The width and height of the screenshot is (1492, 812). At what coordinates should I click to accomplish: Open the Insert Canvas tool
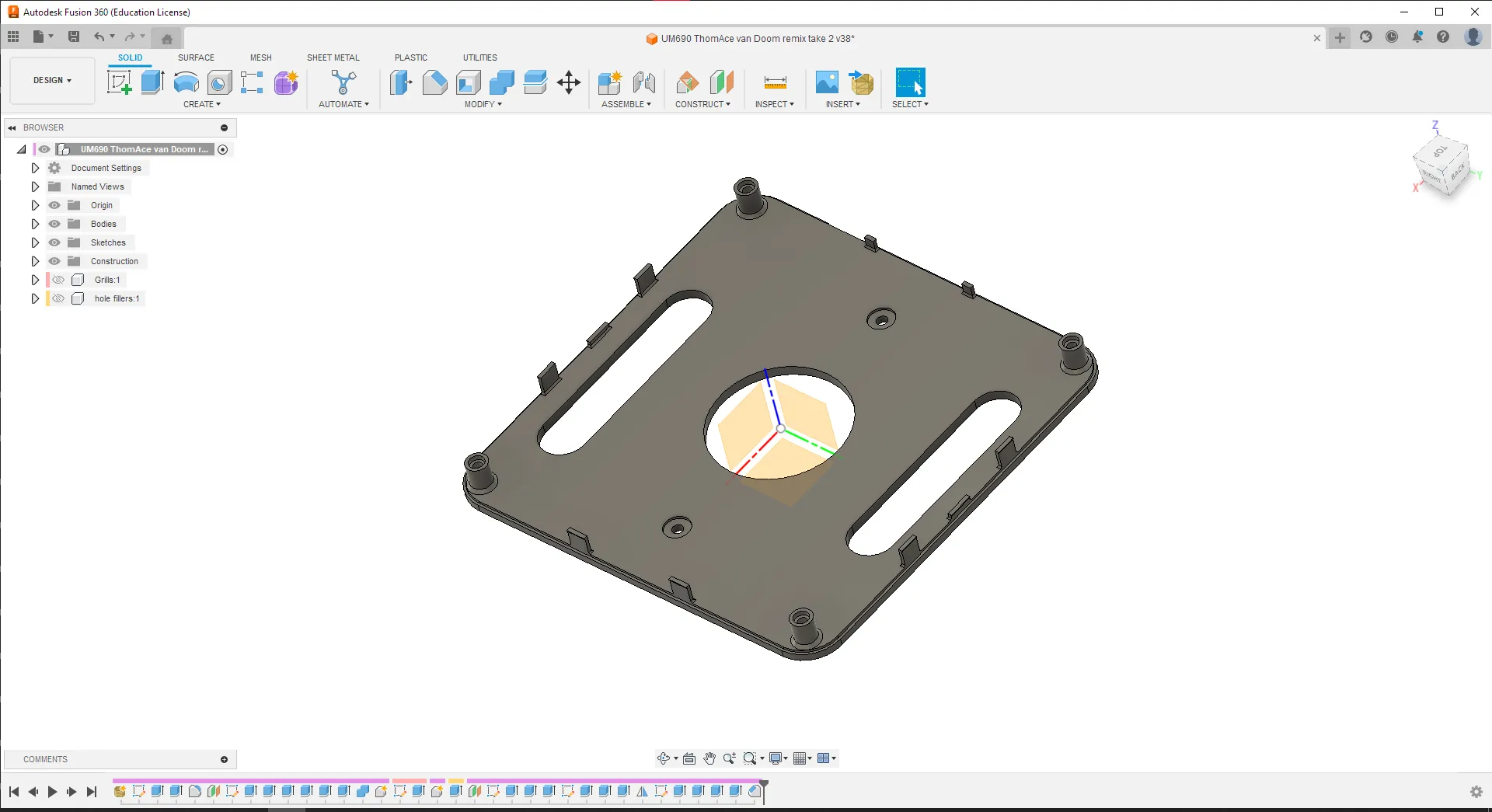[x=826, y=82]
